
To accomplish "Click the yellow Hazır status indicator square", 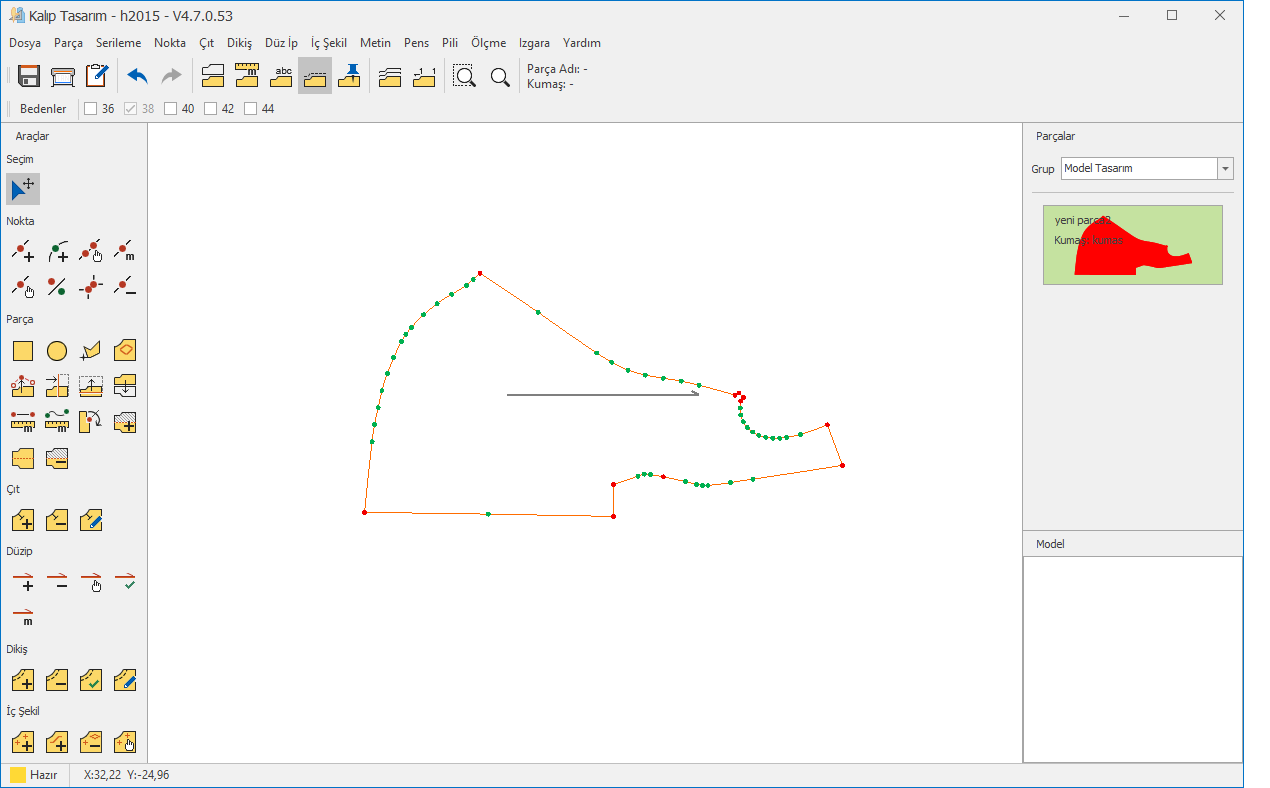I will (x=18, y=775).
